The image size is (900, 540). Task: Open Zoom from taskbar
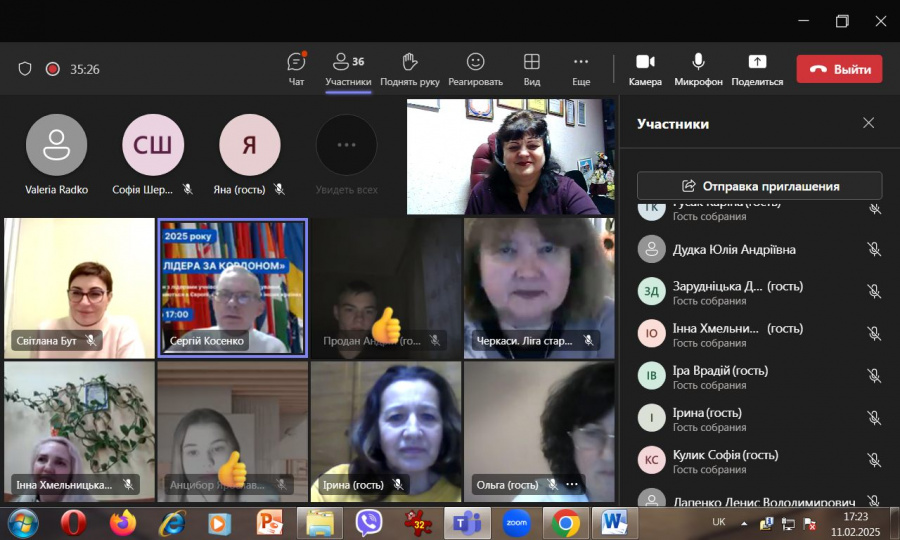tap(516, 523)
